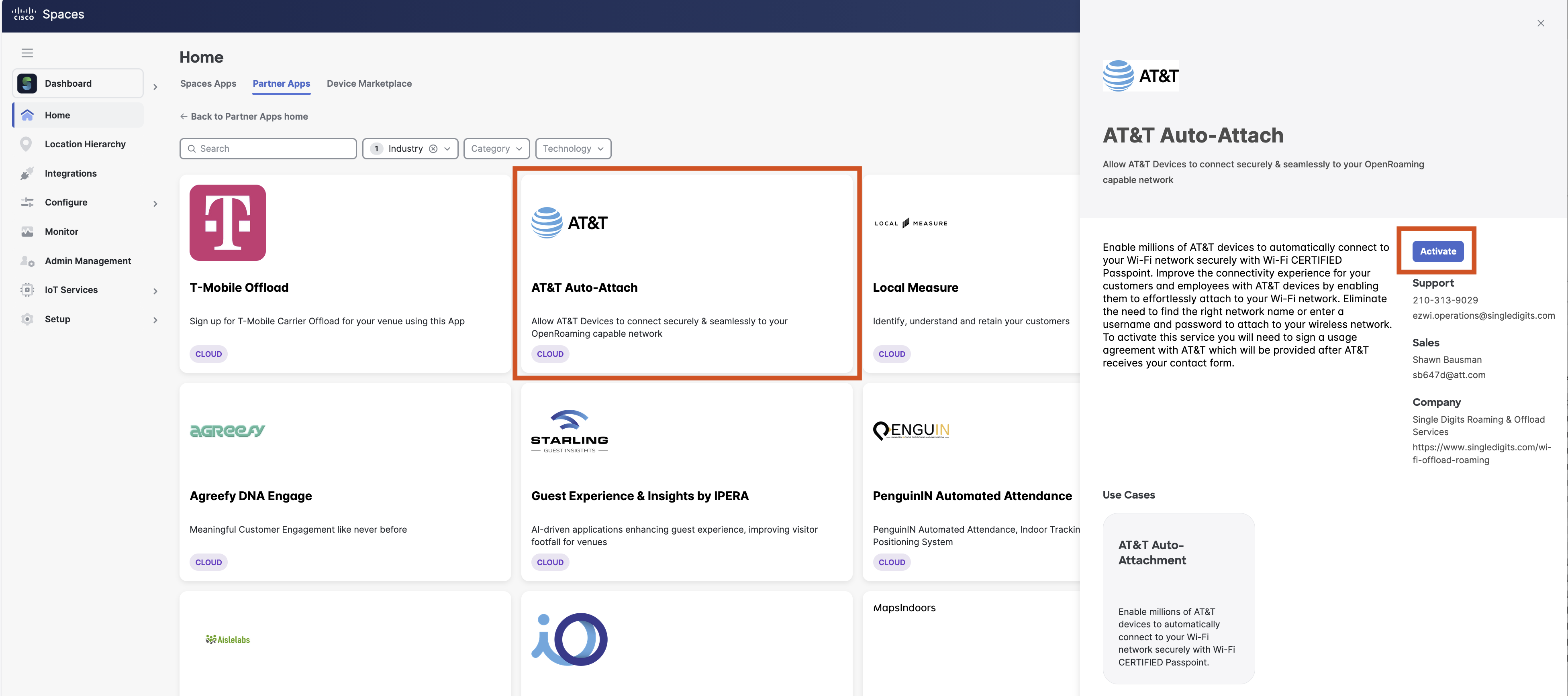1568x696 pixels.
Task: Clear the Industry filter with the x icon
Action: point(433,149)
